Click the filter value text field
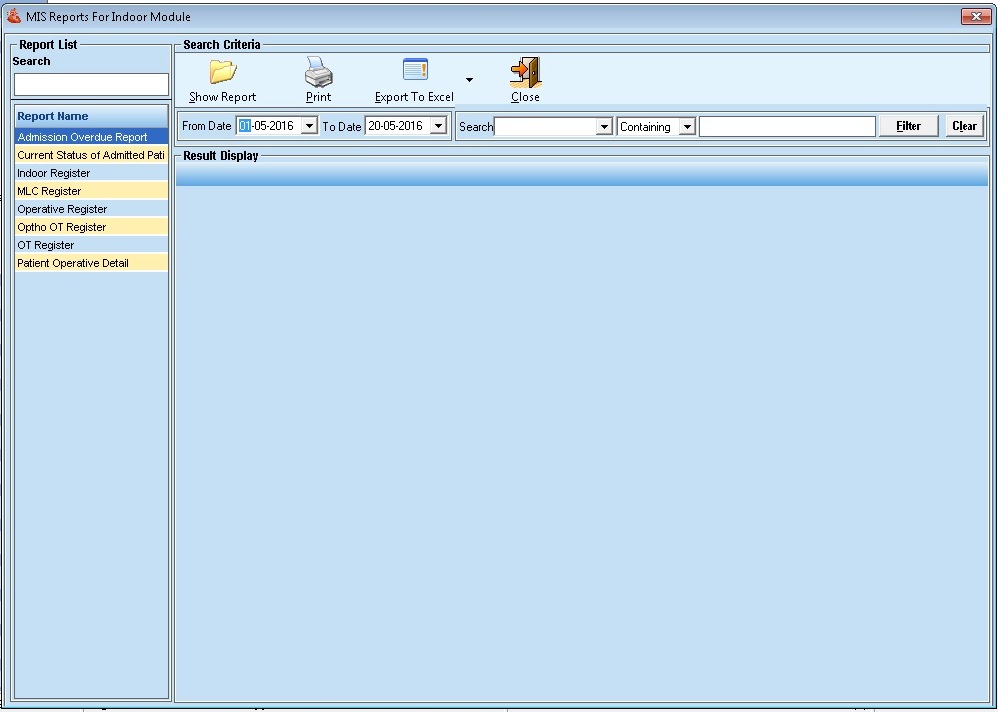998x712 pixels. pos(787,127)
